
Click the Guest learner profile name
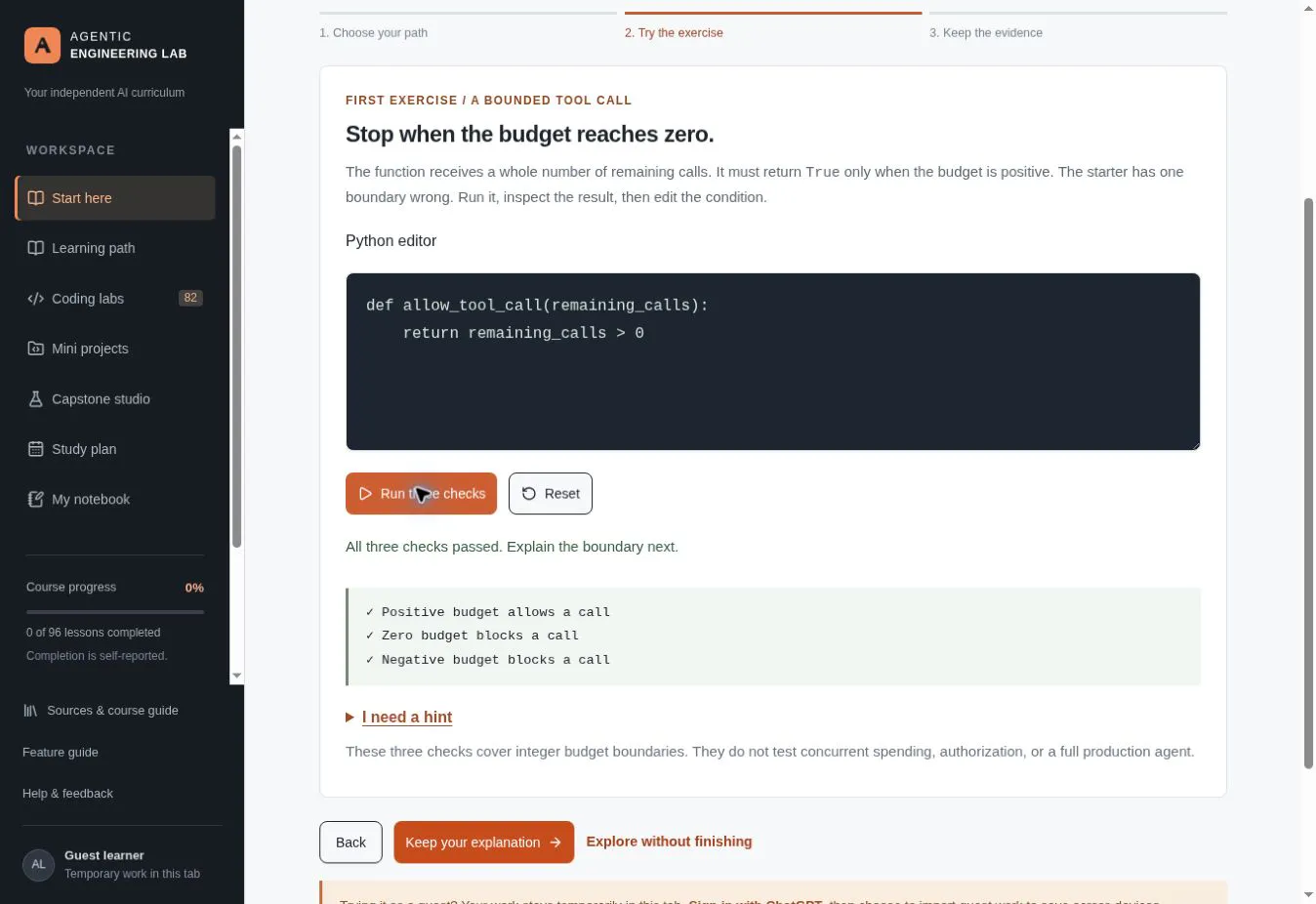(104, 855)
